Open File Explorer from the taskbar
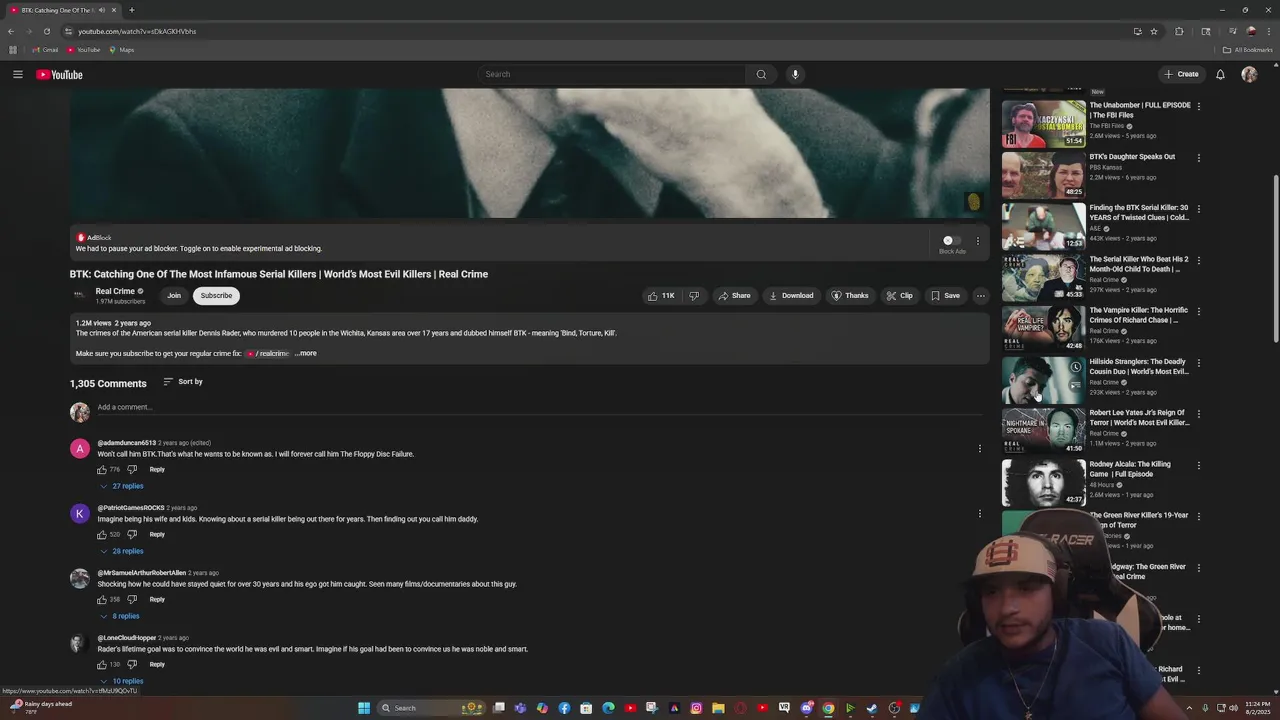Screen dimensions: 1280x720 [x=718, y=708]
